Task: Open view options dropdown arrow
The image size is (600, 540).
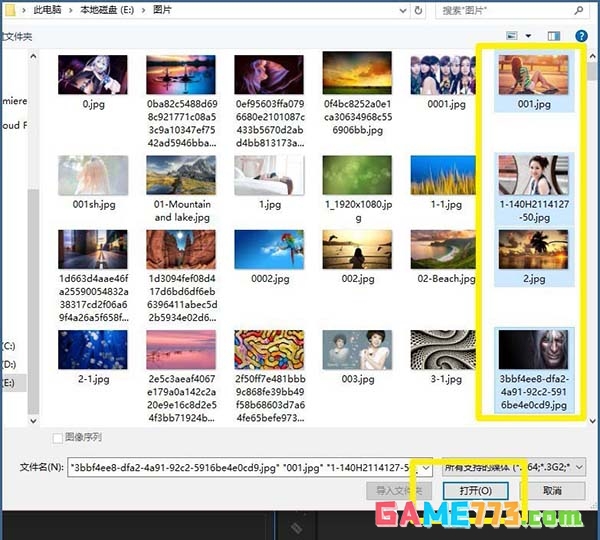Action: 528,36
